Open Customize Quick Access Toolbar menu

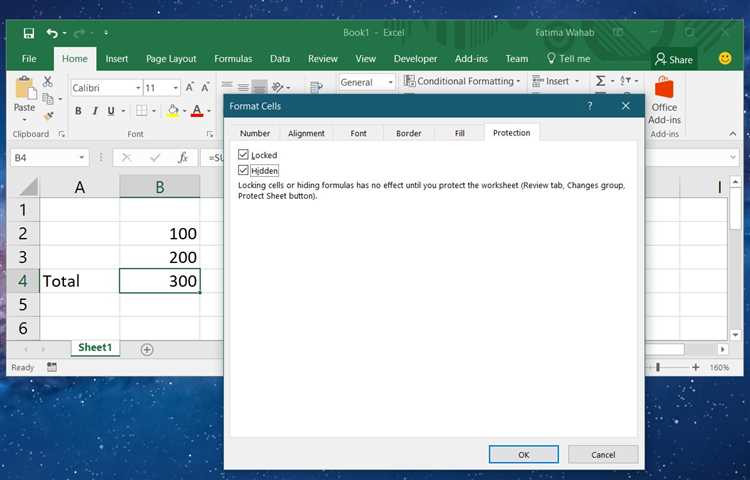(x=106, y=33)
